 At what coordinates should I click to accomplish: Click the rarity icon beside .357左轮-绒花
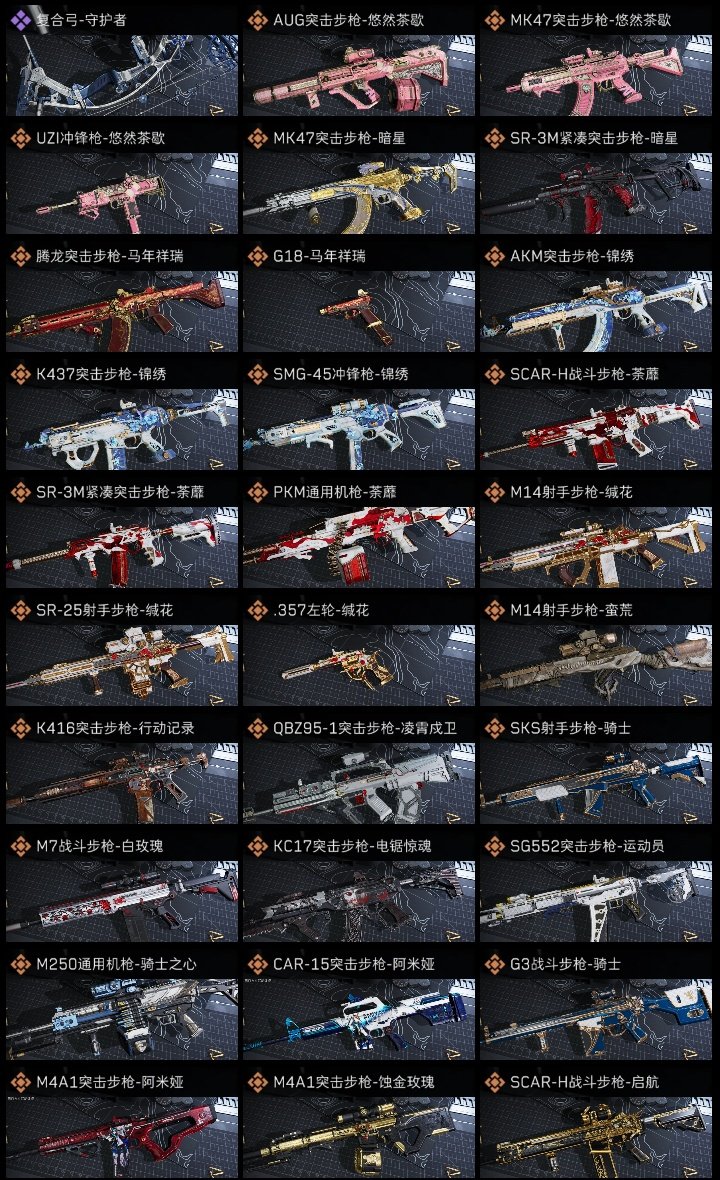pyautogui.click(x=258, y=610)
